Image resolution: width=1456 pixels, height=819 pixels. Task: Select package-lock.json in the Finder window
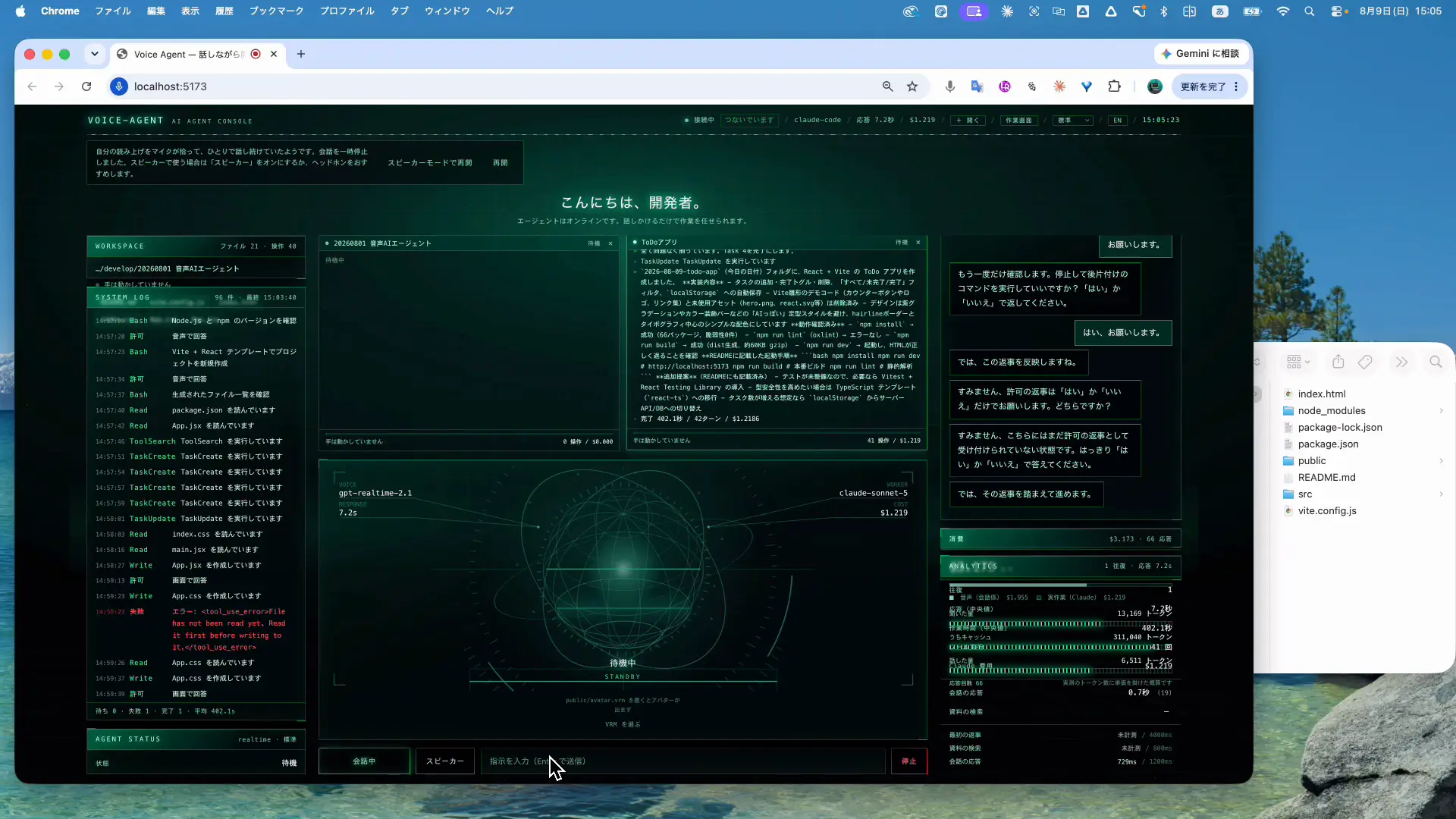coord(1340,428)
